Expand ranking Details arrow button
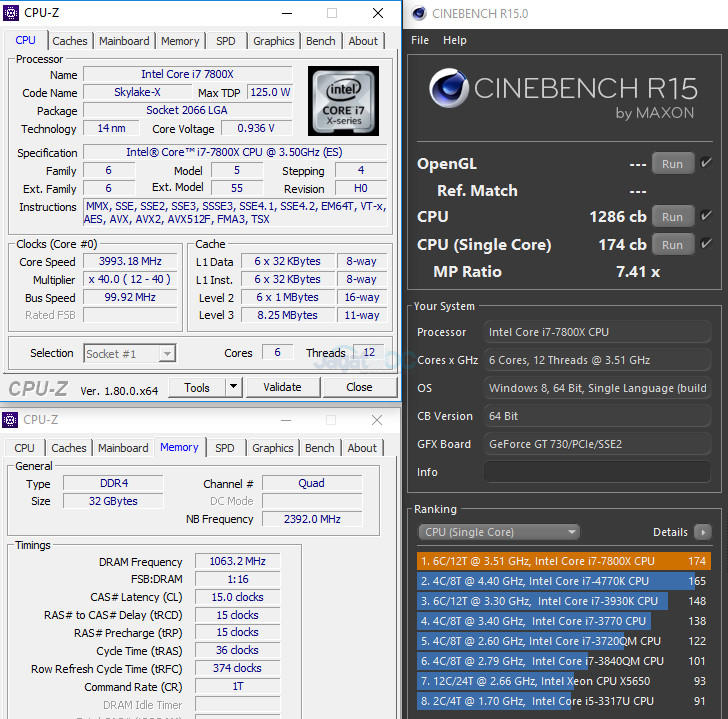 (x=703, y=532)
